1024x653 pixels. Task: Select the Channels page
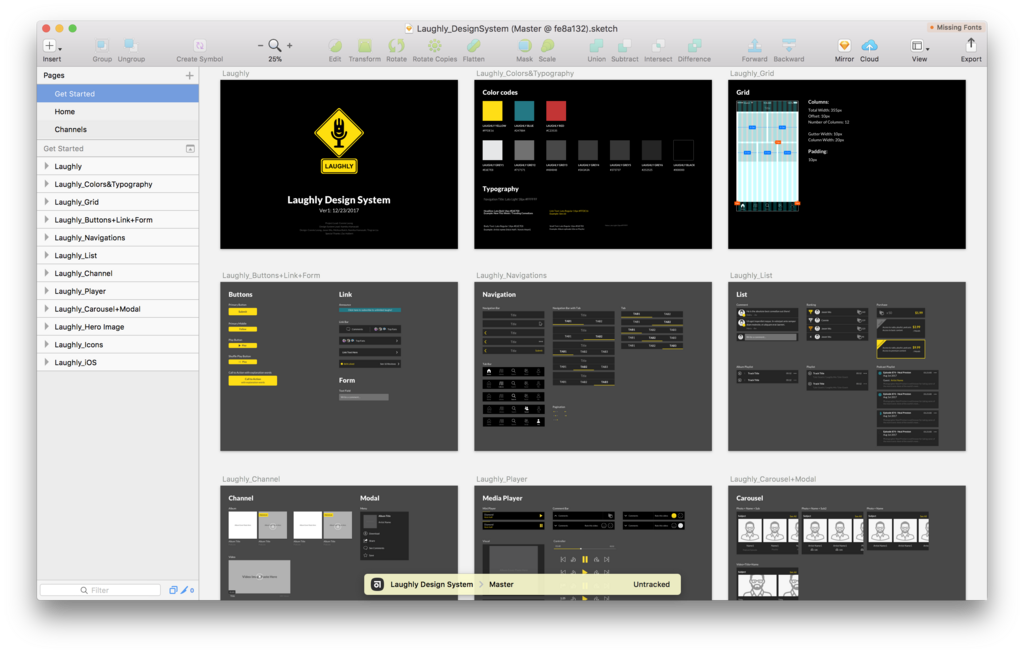[118, 129]
